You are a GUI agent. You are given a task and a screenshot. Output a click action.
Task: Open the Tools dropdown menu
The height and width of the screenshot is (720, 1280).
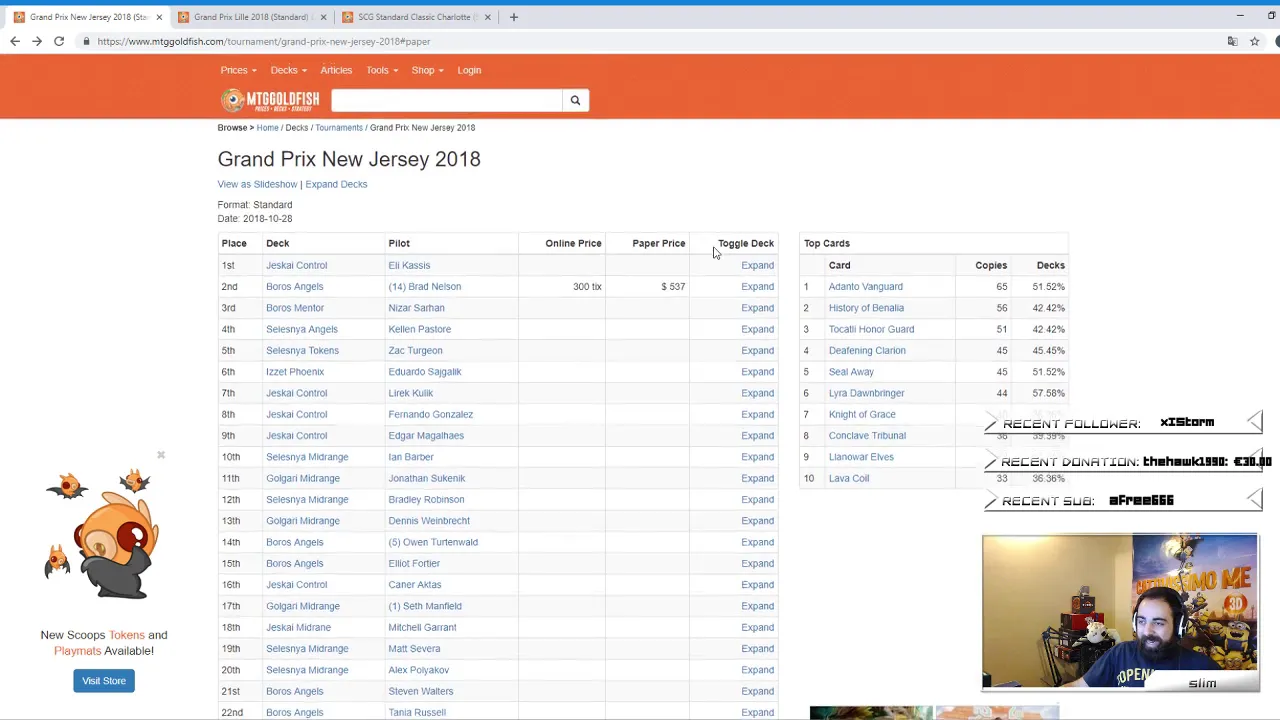click(x=382, y=70)
